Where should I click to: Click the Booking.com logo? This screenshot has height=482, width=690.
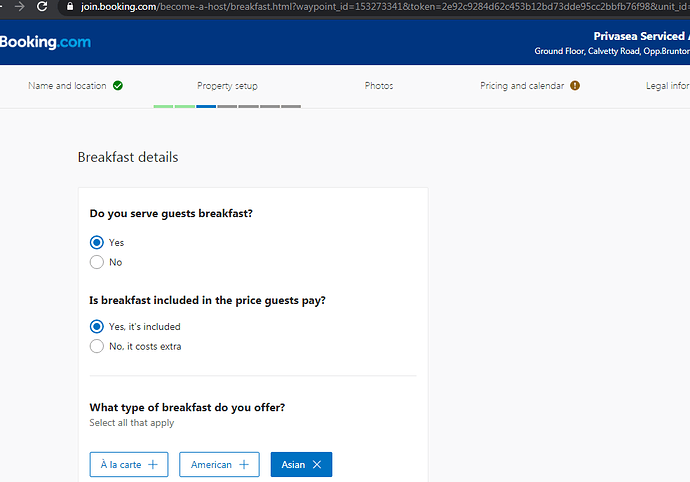pyautogui.click(x=45, y=42)
